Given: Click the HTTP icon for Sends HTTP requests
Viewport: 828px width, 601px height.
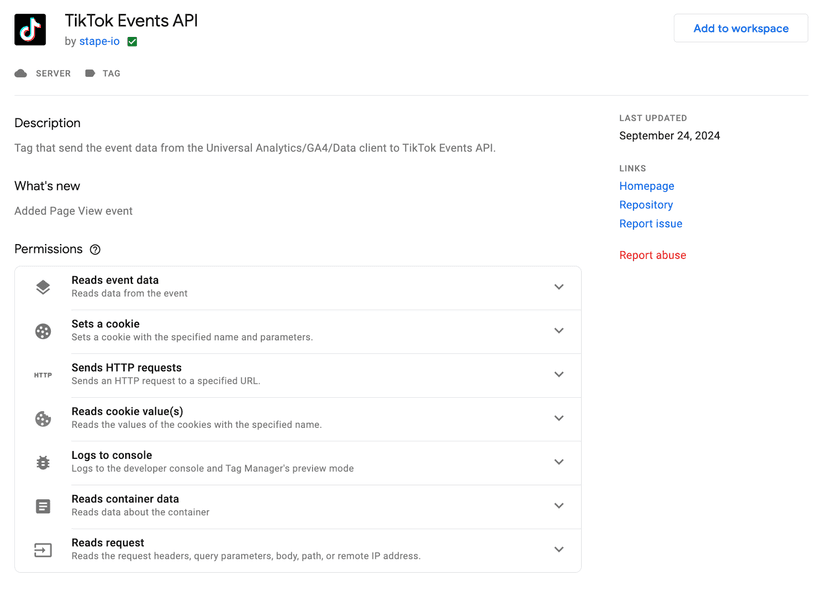Looking at the screenshot, I should coord(42,375).
